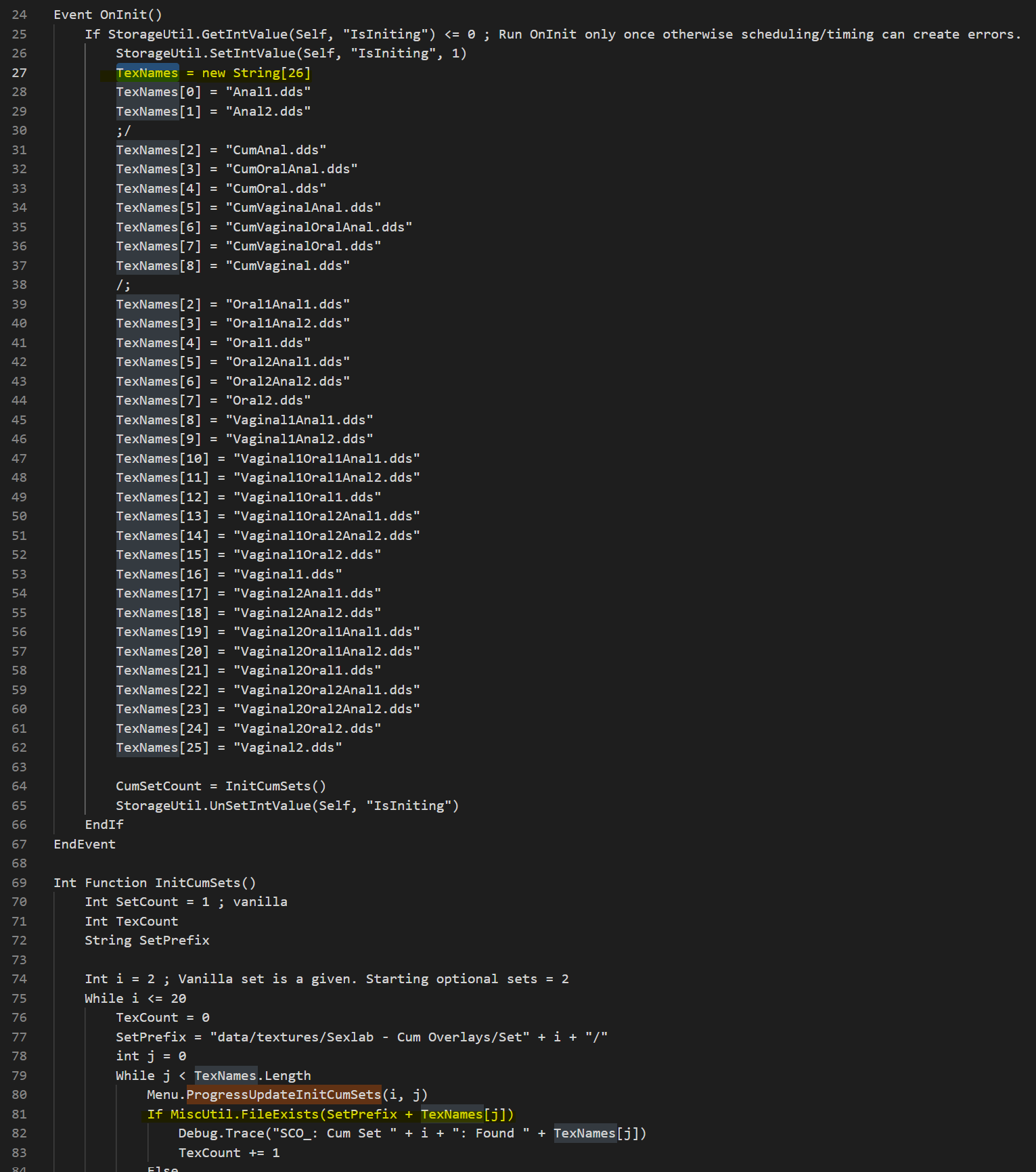Click the EndIf keyword on line 66
The image size is (1036, 1172).
(x=104, y=824)
